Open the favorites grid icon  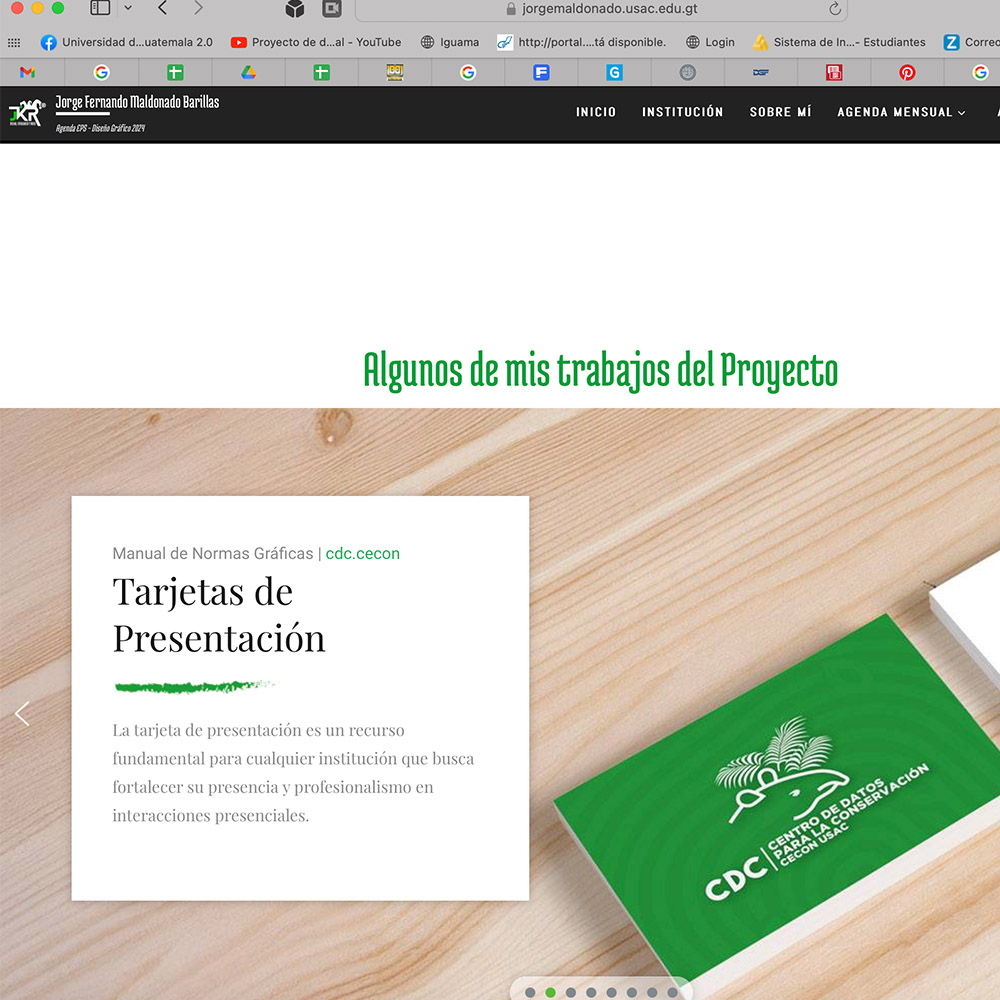click(14, 43)
